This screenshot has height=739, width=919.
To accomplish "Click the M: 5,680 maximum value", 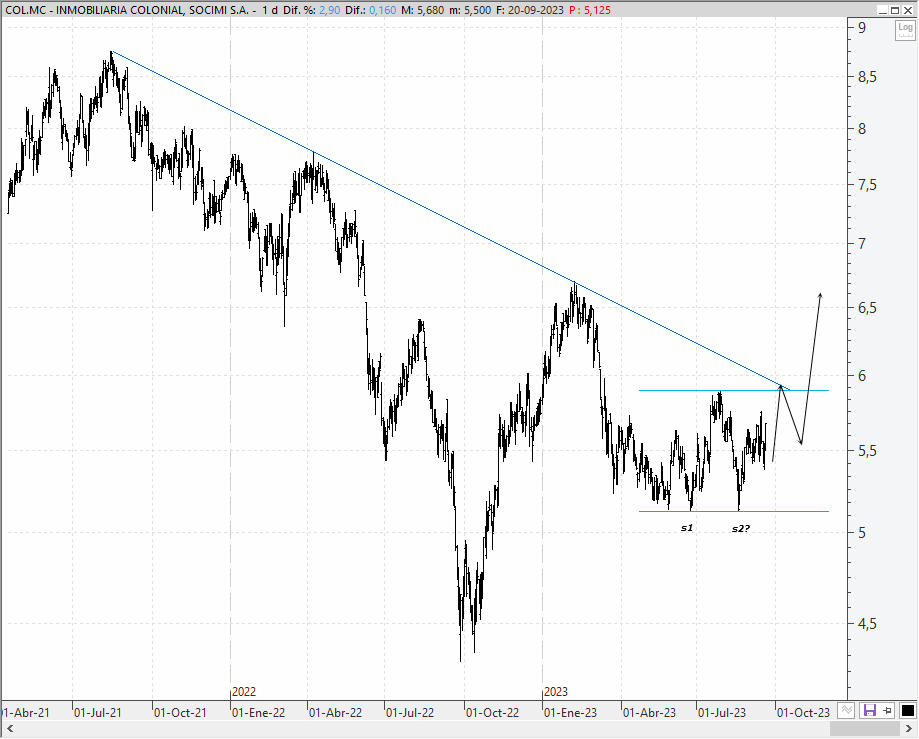I will (x=423, y=10).
